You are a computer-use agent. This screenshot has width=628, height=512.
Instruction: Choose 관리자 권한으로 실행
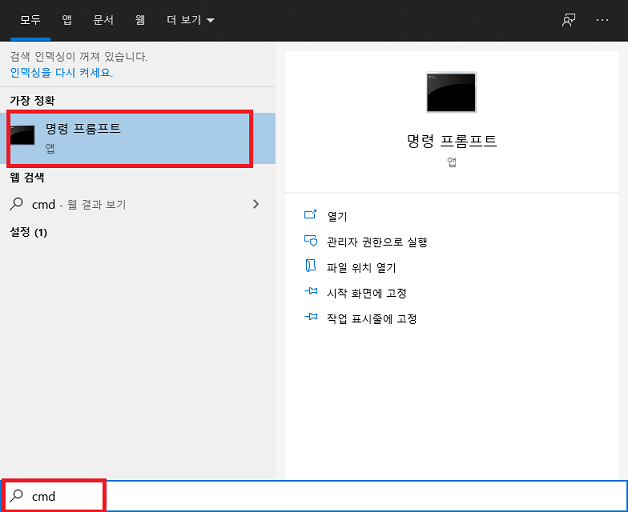coord(377,242)
